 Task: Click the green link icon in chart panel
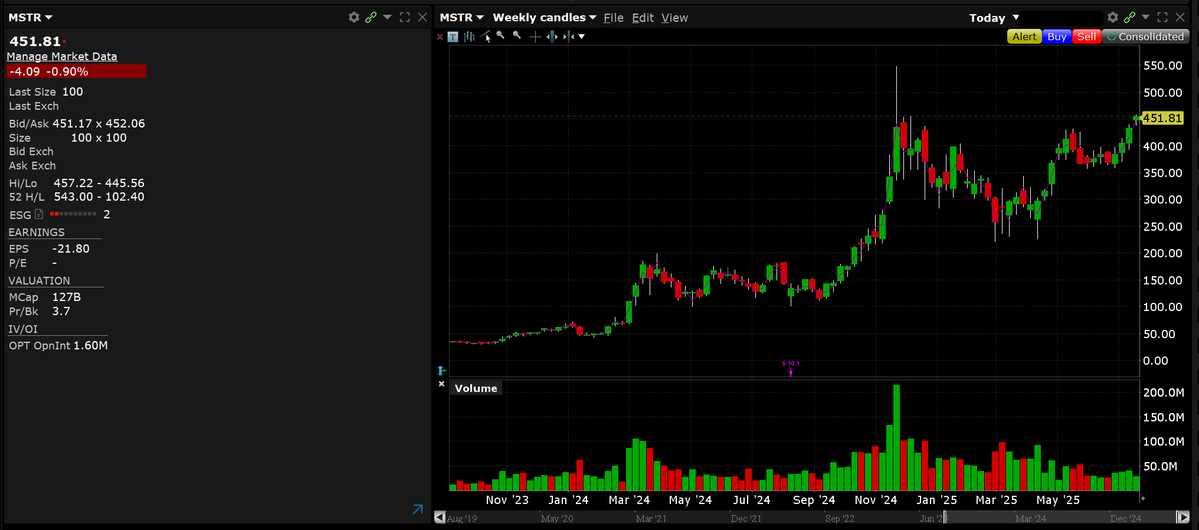(1129, 17)
